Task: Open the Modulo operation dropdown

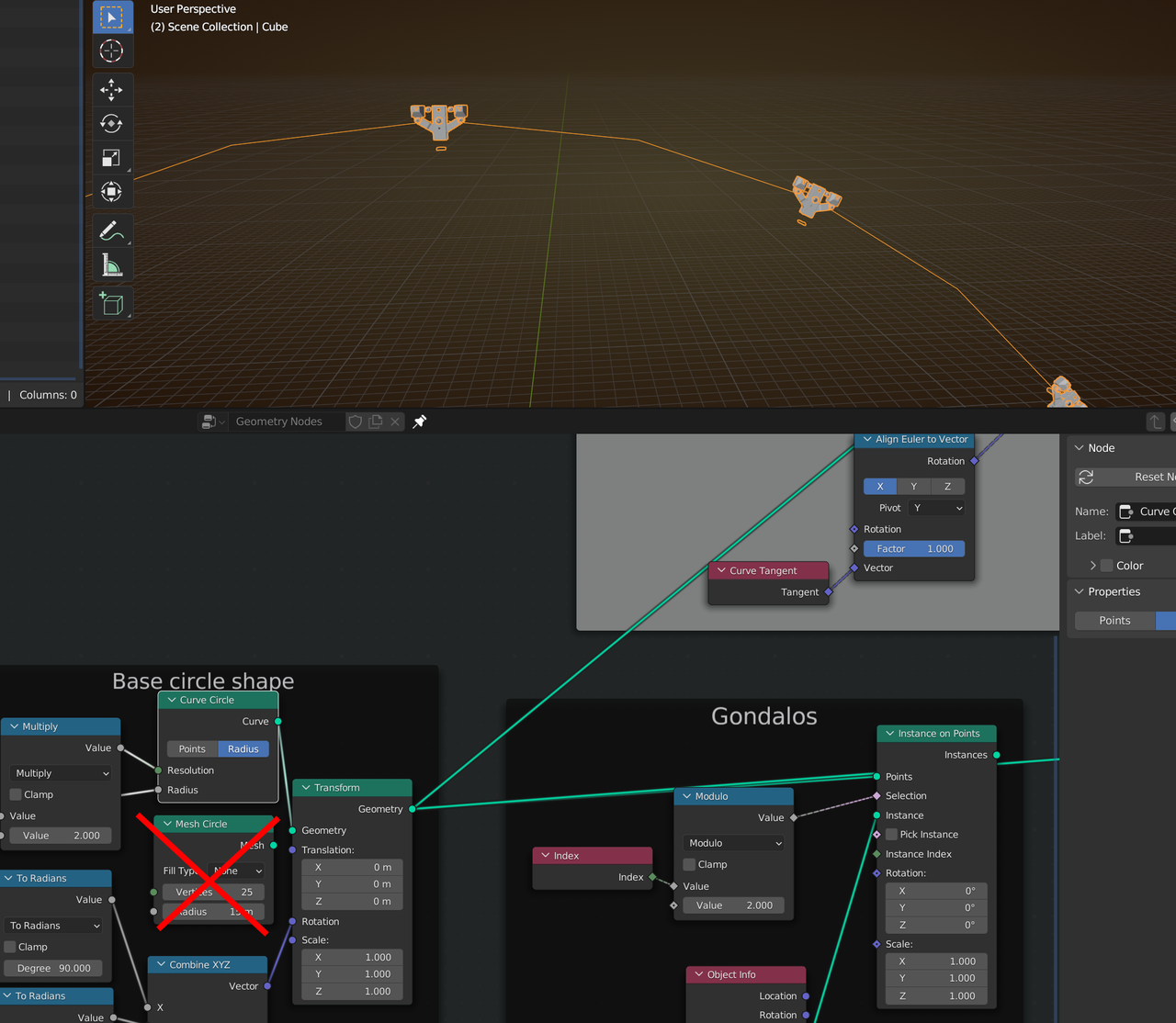Action: click(734, 843)
